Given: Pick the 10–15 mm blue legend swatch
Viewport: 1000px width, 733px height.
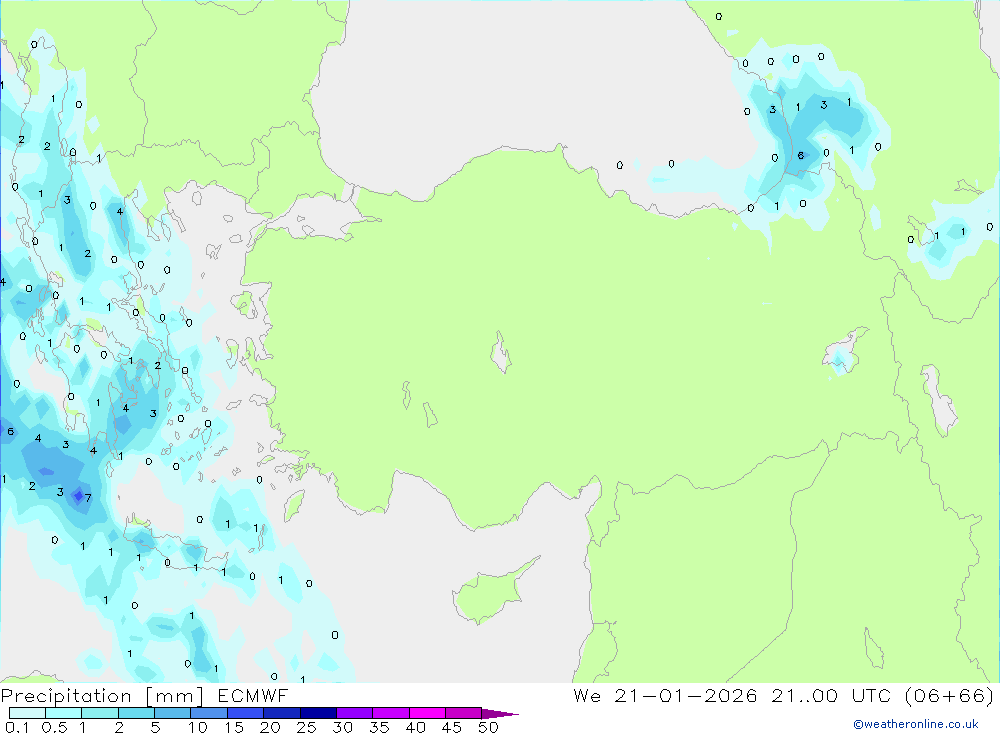Looking at the screenshot, I should coord(209,713).
